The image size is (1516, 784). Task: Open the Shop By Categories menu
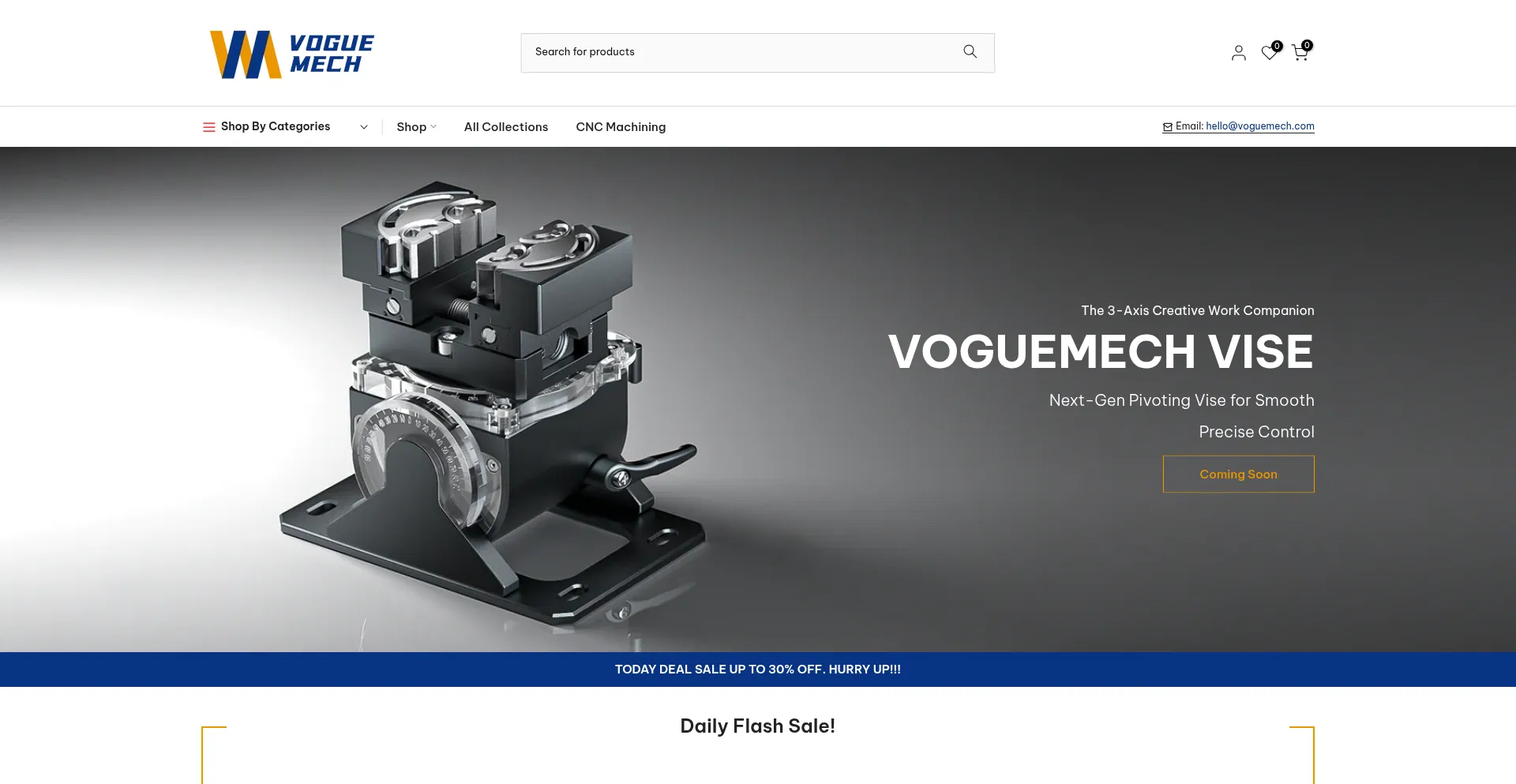(285, 126)
